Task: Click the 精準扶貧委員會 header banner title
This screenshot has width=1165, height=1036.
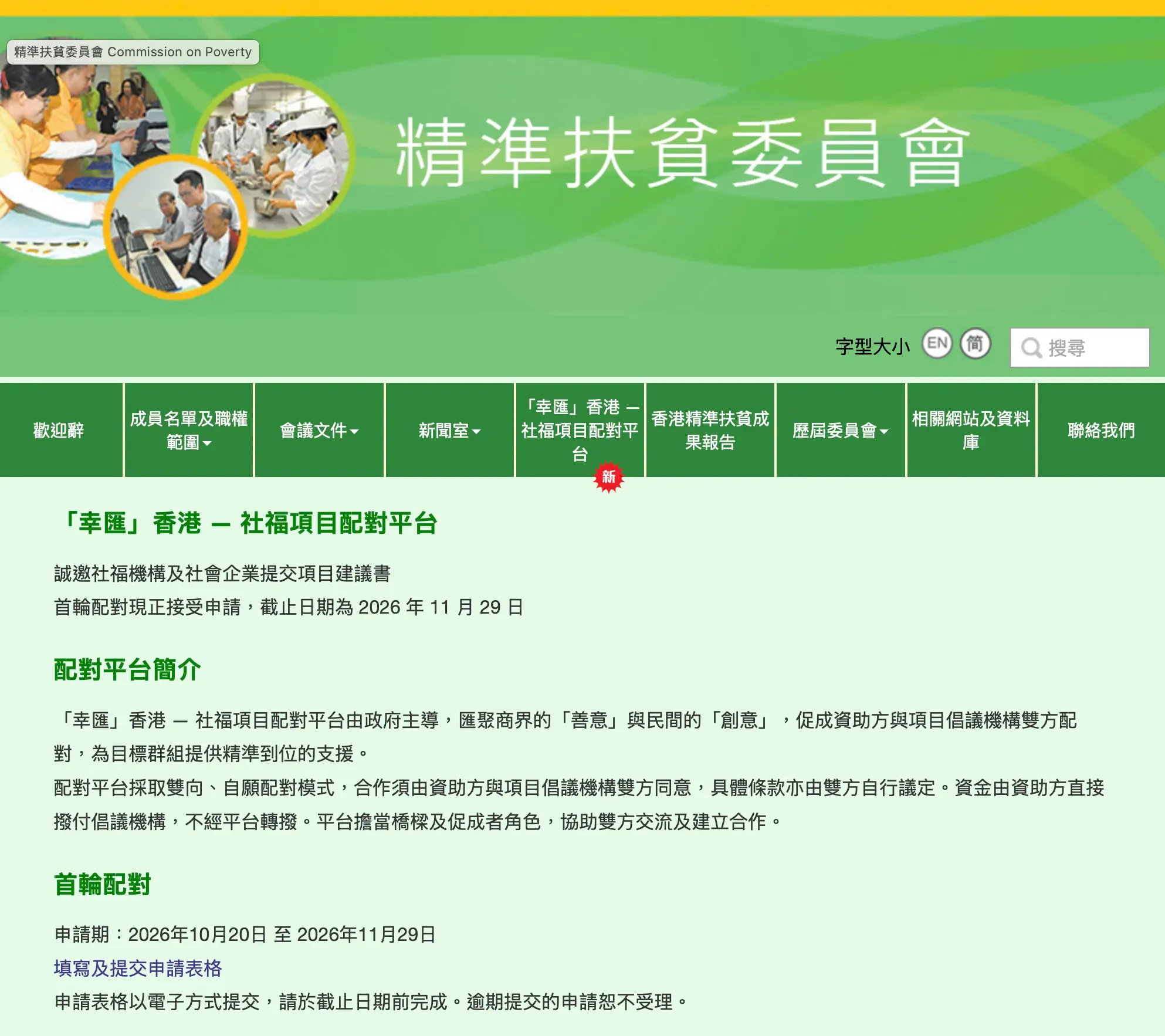Action: point(682,152)
